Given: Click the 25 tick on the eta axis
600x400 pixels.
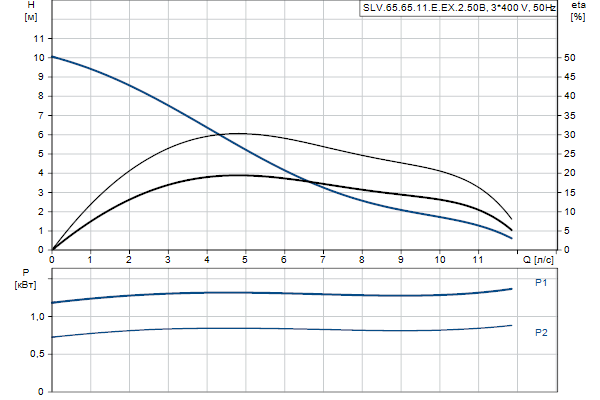Looking at the screenshot, I should [568, 154].
